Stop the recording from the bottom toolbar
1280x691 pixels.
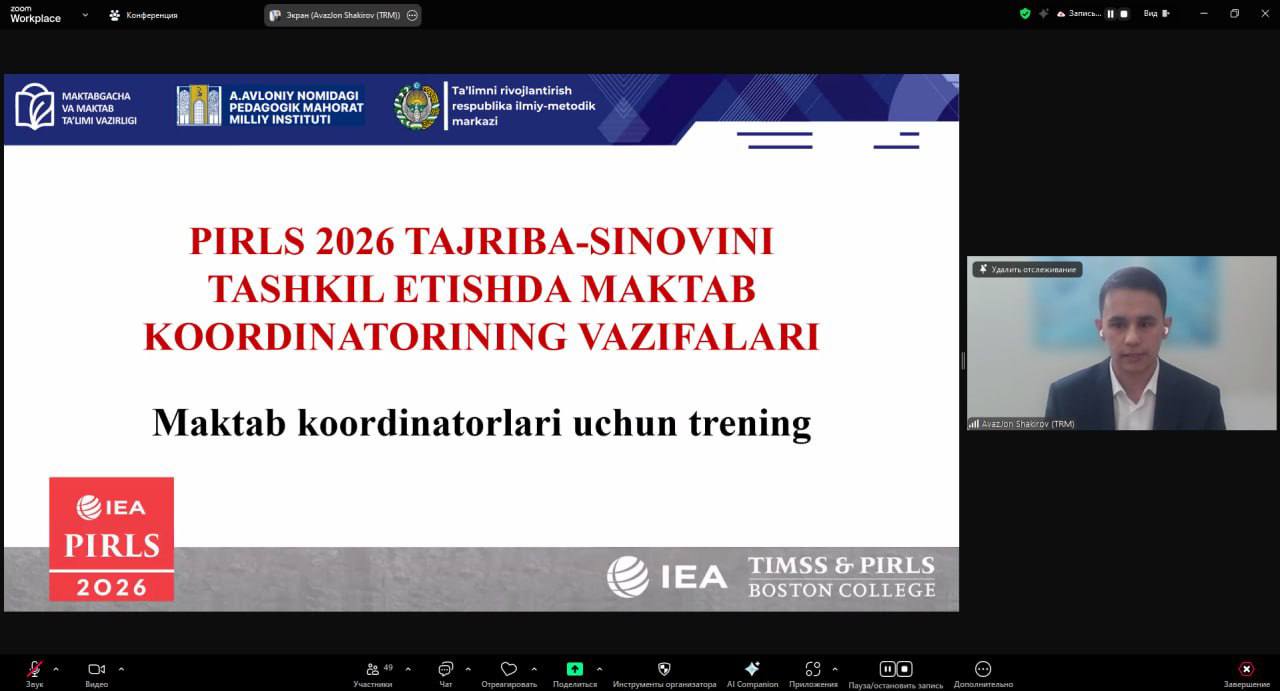pyautogui.click(x=904, y=669)
